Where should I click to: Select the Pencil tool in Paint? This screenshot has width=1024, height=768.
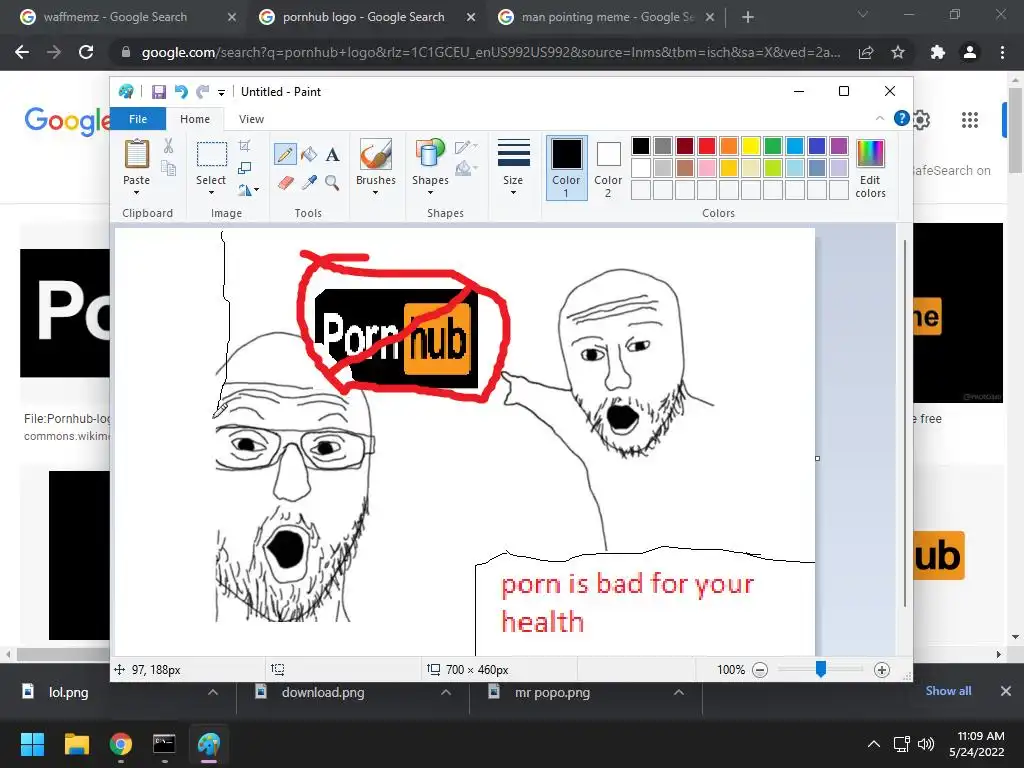coord(285,154)
